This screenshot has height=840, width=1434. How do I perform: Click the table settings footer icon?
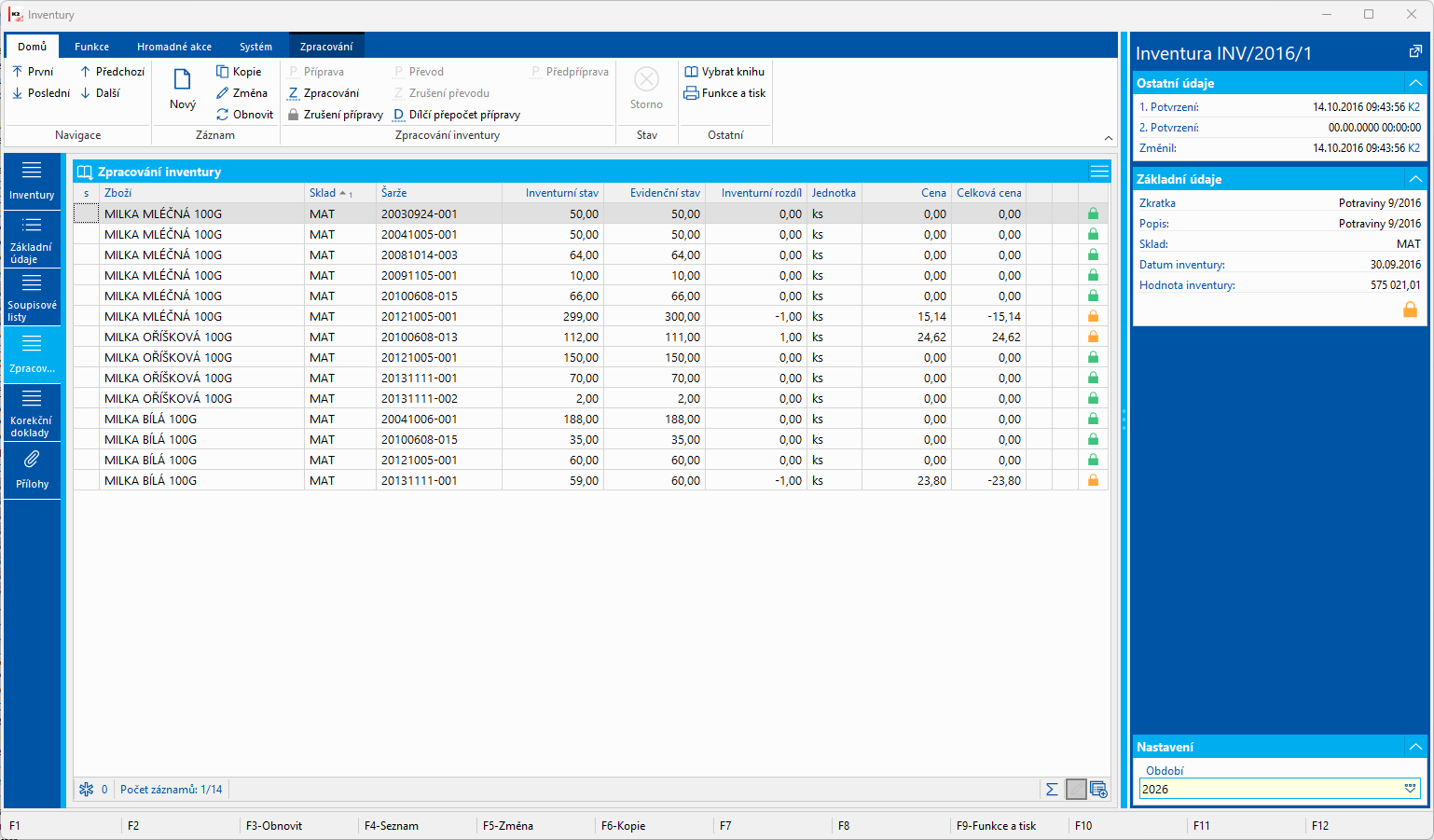[1098, 790]
